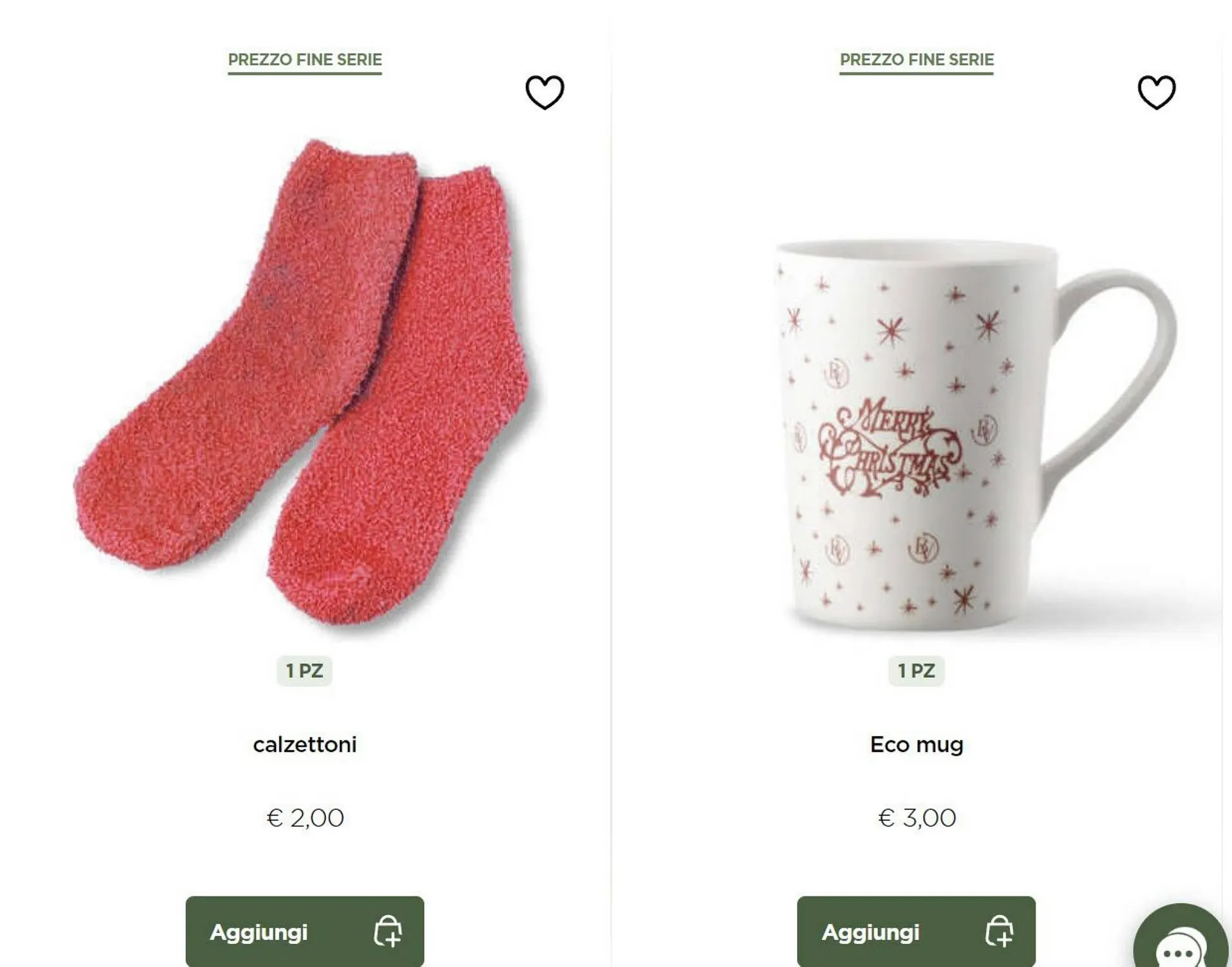Screen dimensions: 1232x967
Task: Click the € 2,00 price of calzettoni
Action: (x=305, y=818)
